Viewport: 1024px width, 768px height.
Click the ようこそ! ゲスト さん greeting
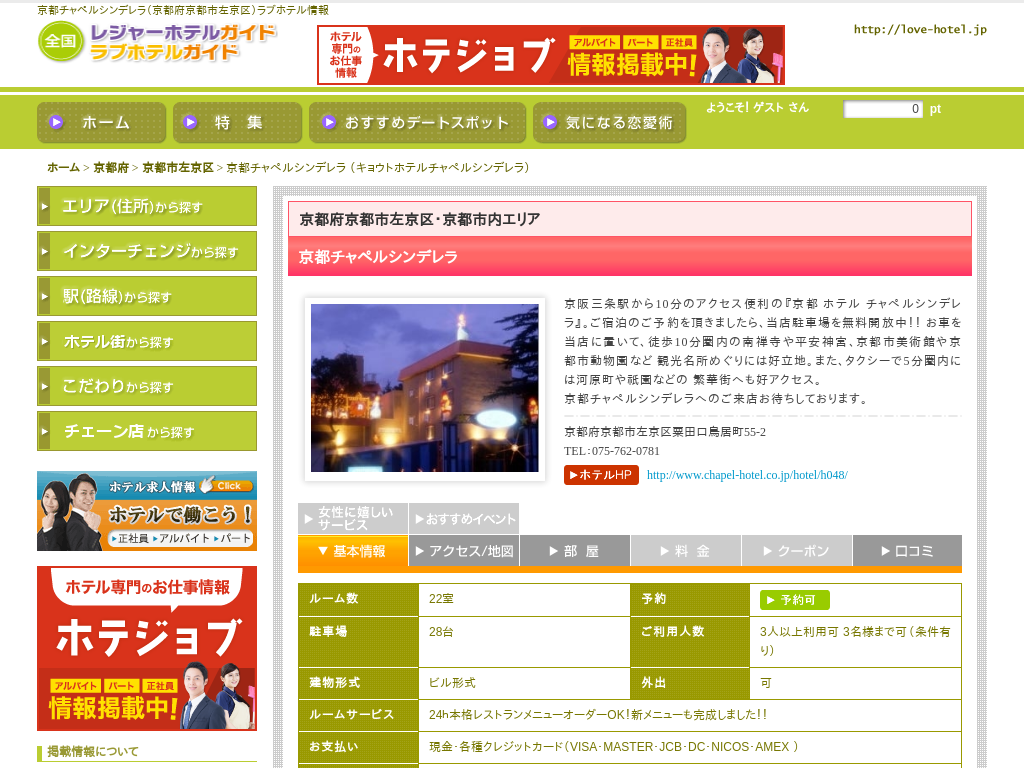[x=758, y=108]
